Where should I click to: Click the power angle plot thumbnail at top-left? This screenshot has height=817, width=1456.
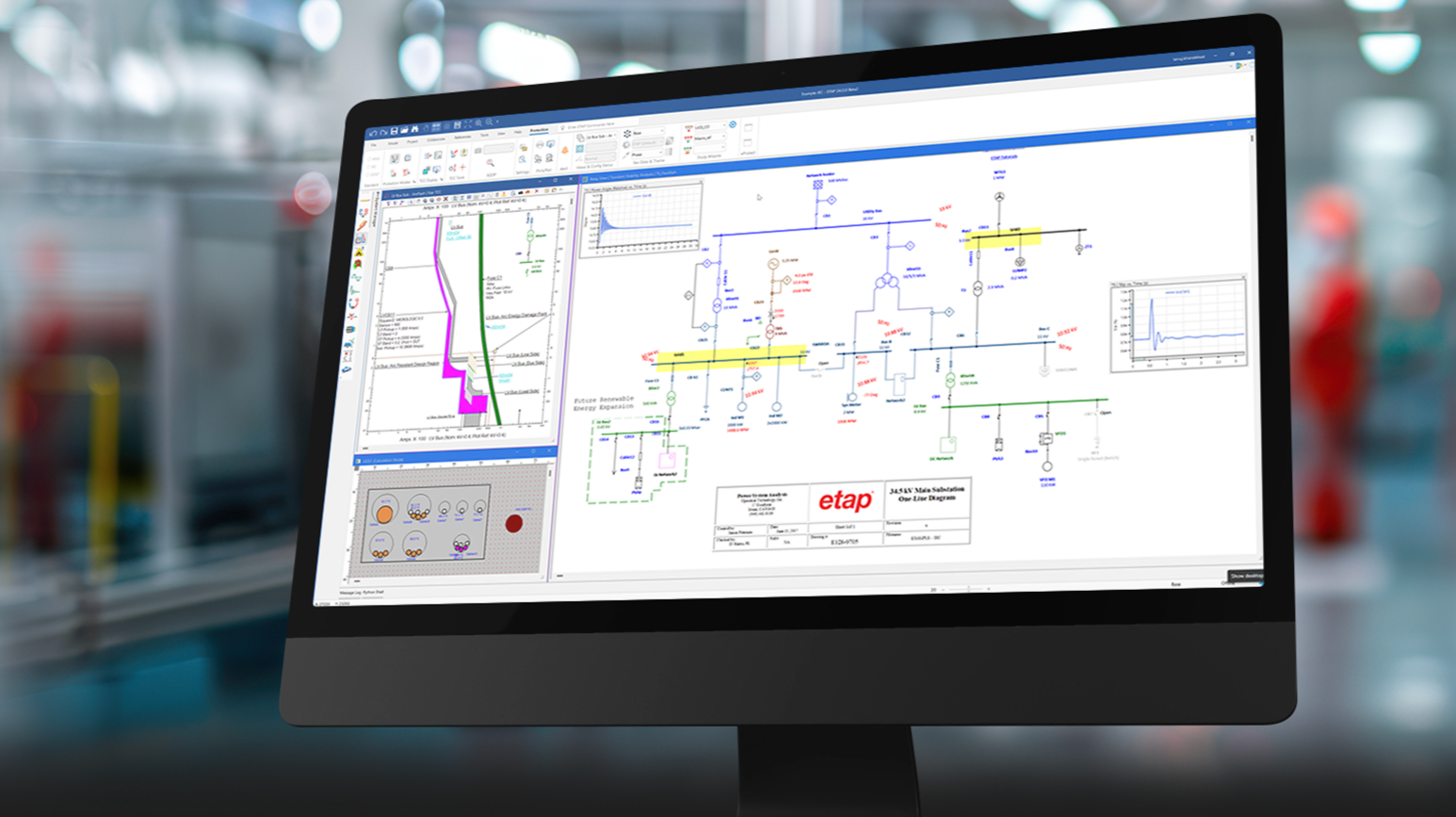(x=641, y=219)
